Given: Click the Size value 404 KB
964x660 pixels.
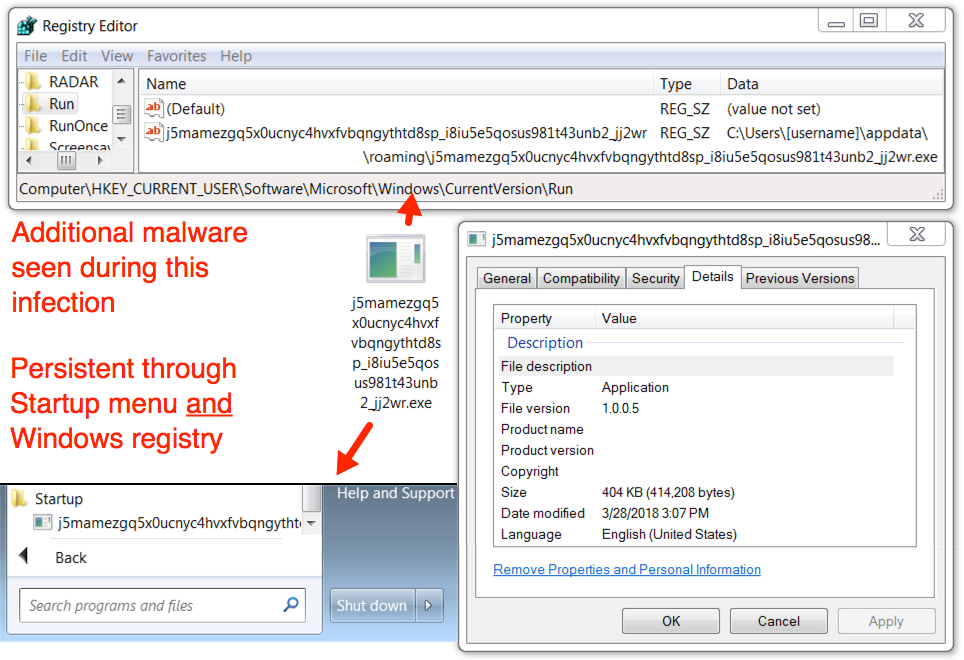Looking at the screenshot, I should pos(668,492).
